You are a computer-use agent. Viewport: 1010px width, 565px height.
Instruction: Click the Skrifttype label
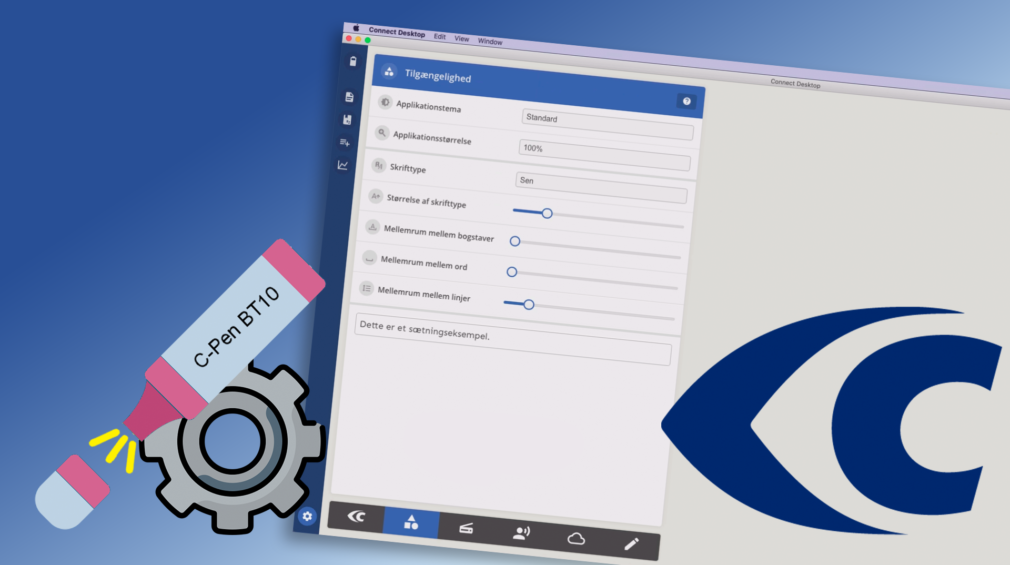408,168
